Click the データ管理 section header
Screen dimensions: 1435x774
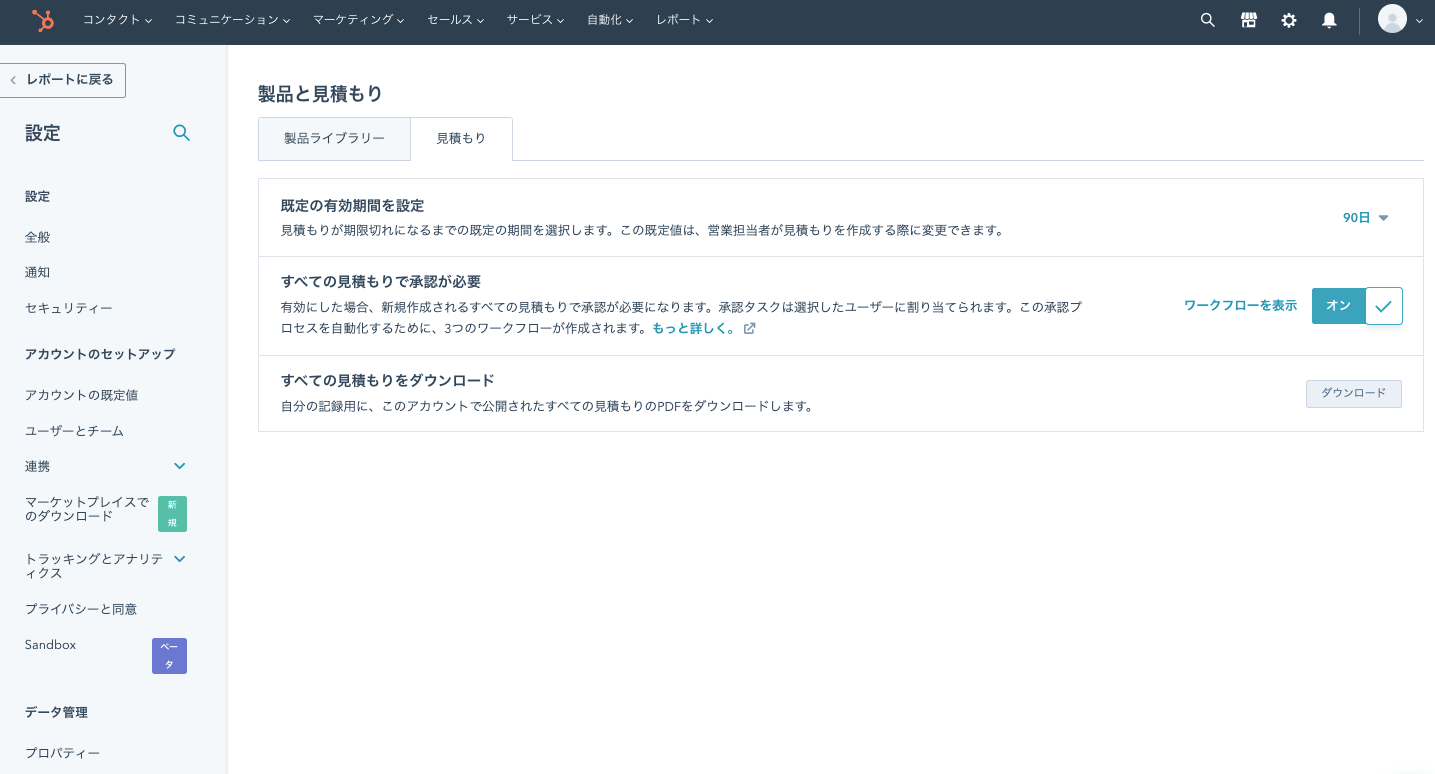click(x=56, y=713)
